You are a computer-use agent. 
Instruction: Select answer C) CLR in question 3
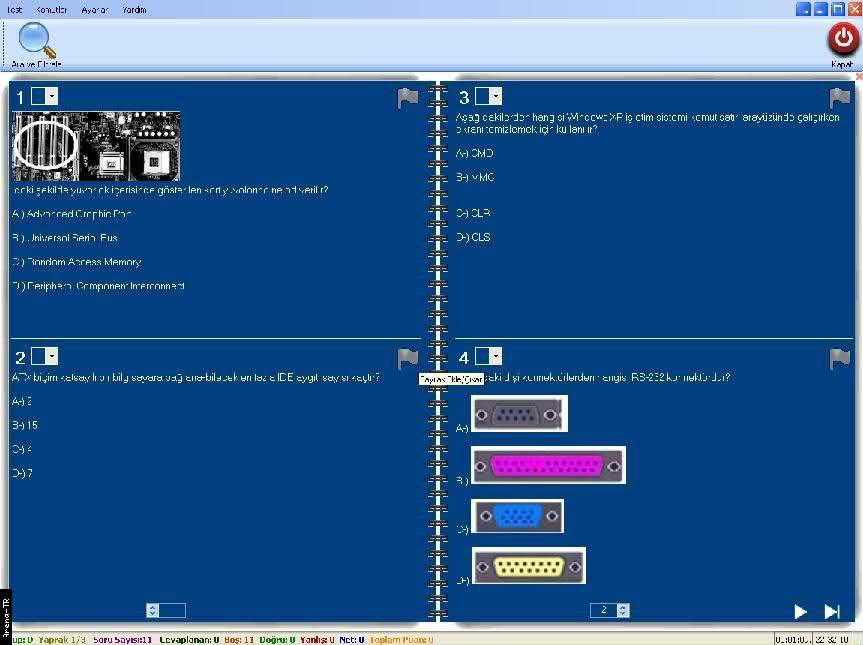473,213
